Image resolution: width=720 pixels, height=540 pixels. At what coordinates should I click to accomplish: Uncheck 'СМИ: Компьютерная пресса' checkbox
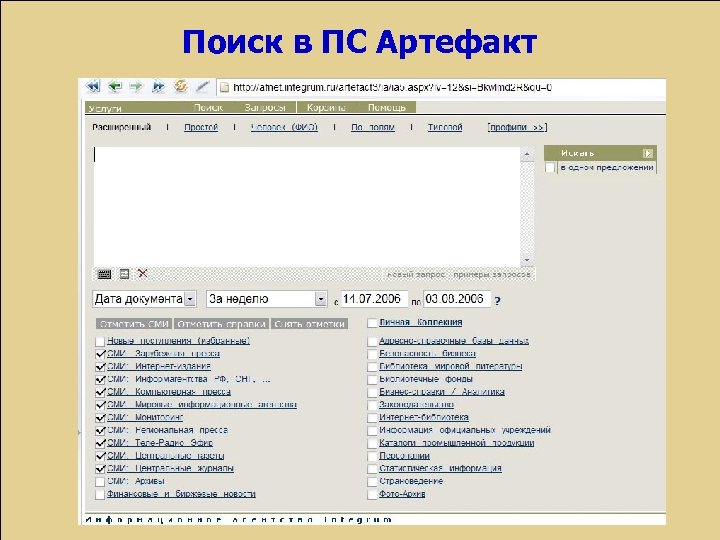pyautogui.click(x=100, y=393)
